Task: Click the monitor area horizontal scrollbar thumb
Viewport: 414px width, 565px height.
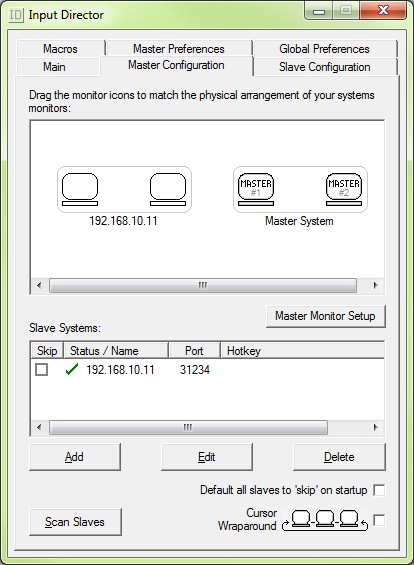Action: point(202,286)
